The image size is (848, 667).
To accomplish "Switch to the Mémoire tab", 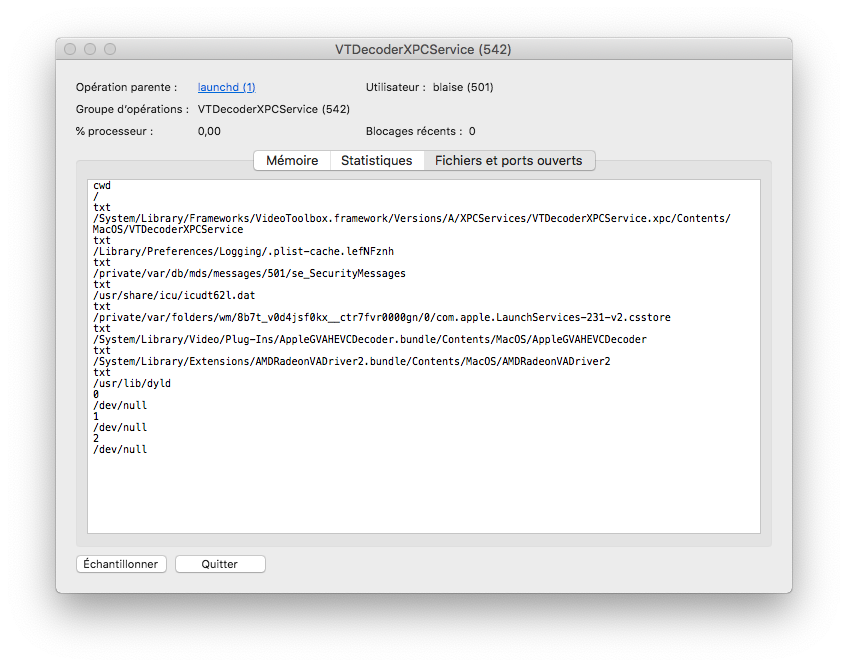I will [292, 161].
